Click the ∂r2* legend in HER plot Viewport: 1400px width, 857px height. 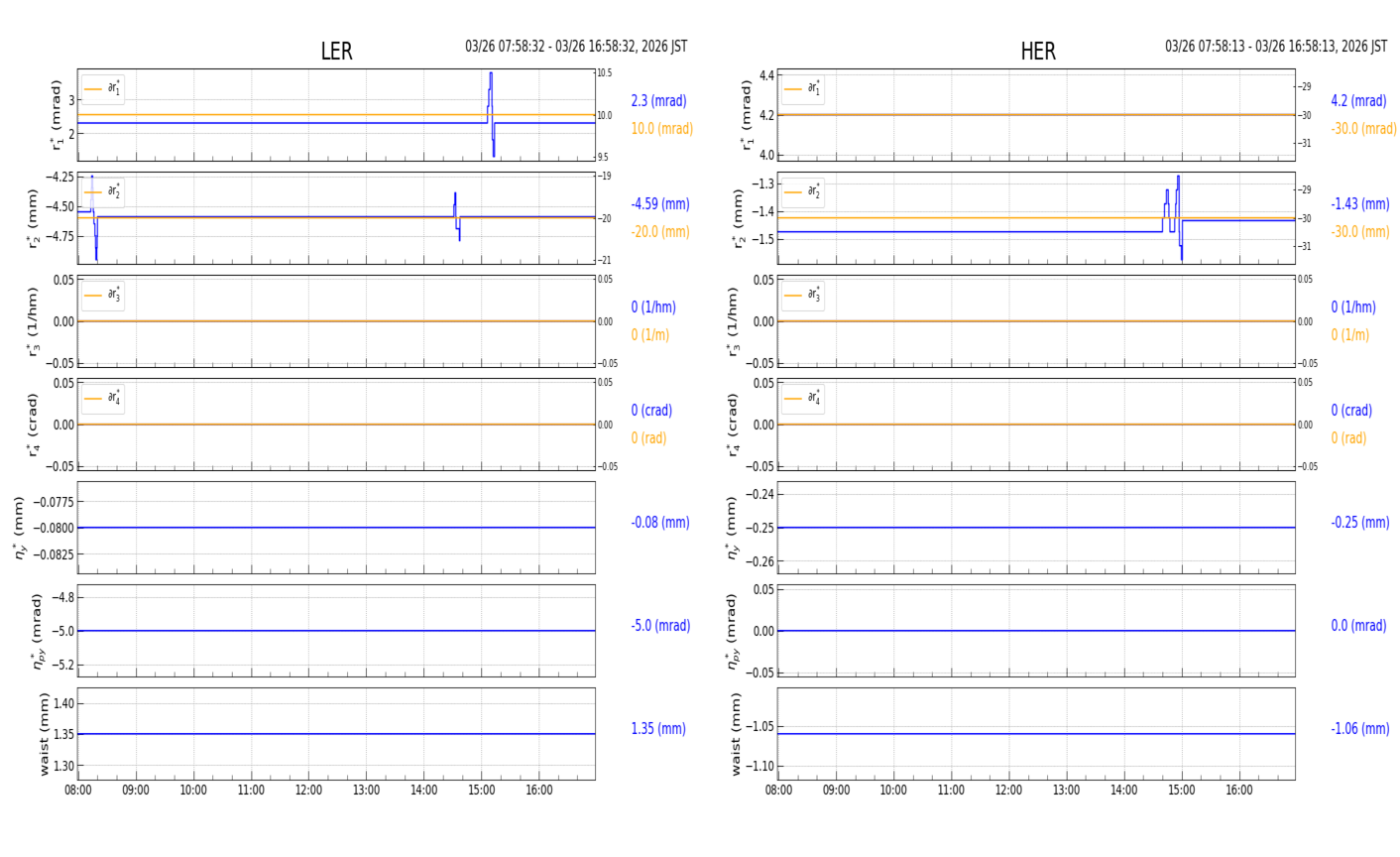click(802, 192)
